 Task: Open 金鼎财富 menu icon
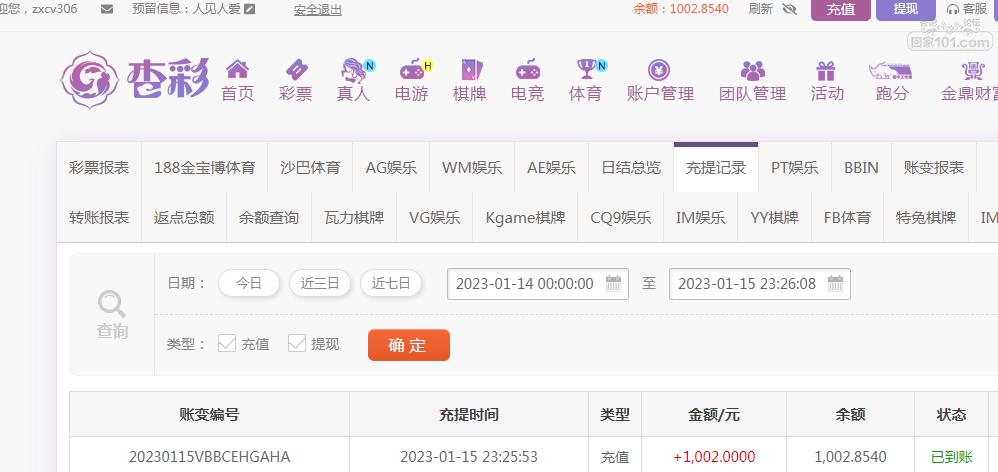973,69
